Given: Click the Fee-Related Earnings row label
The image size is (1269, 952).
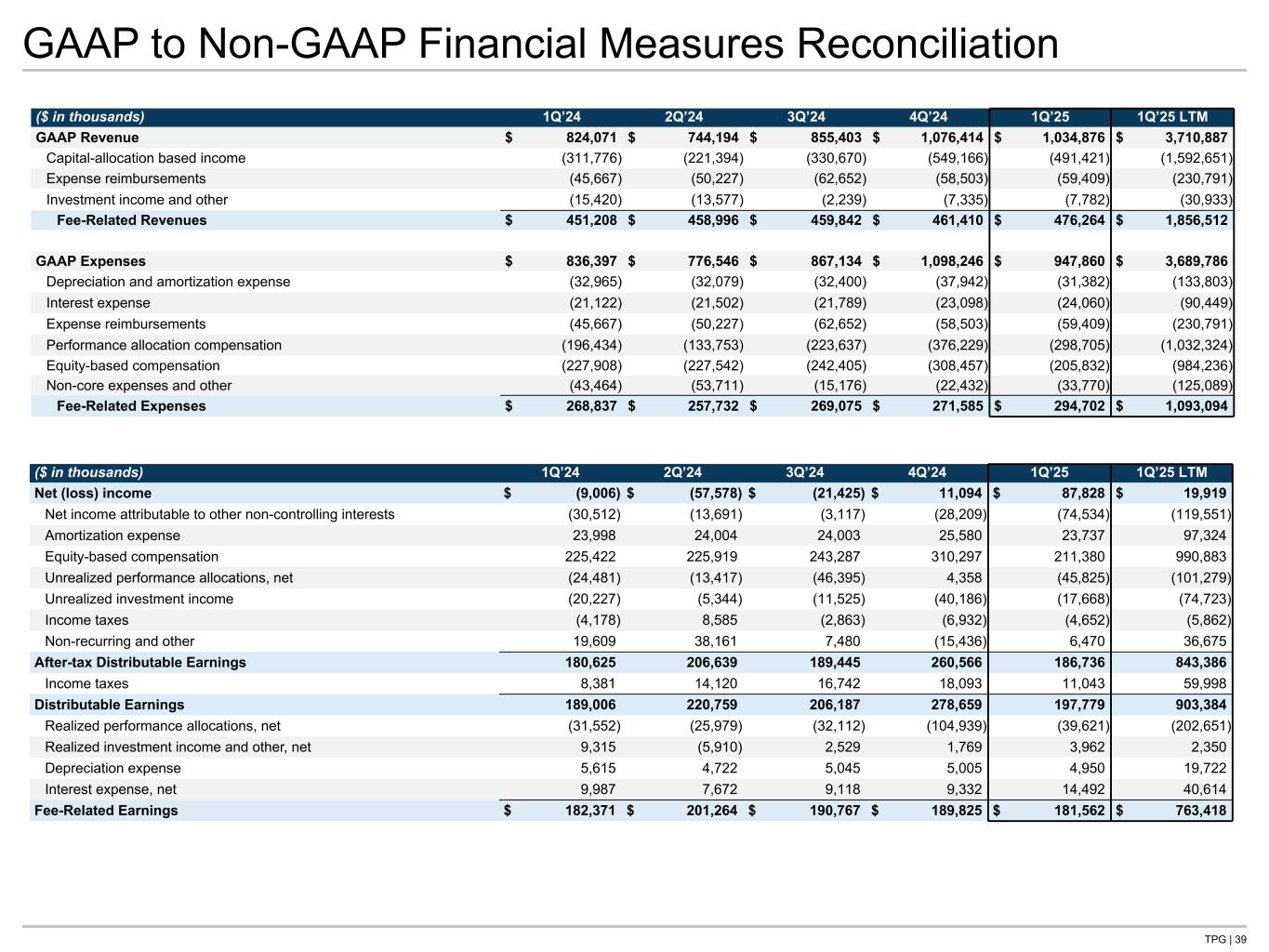Looking at the screenshot, I should (x=106, y=811).
